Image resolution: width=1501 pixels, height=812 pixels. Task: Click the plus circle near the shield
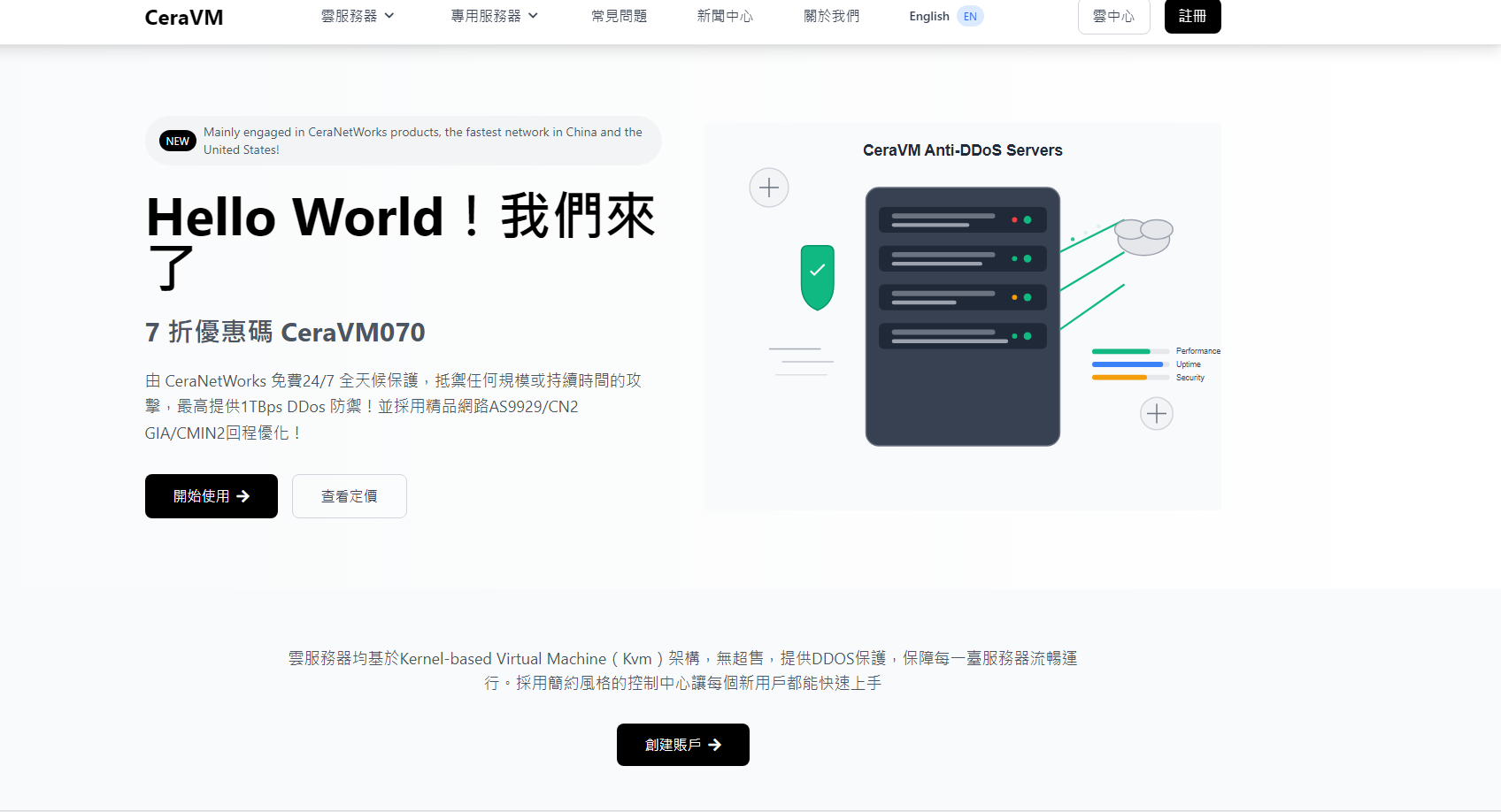click(769, 188)
